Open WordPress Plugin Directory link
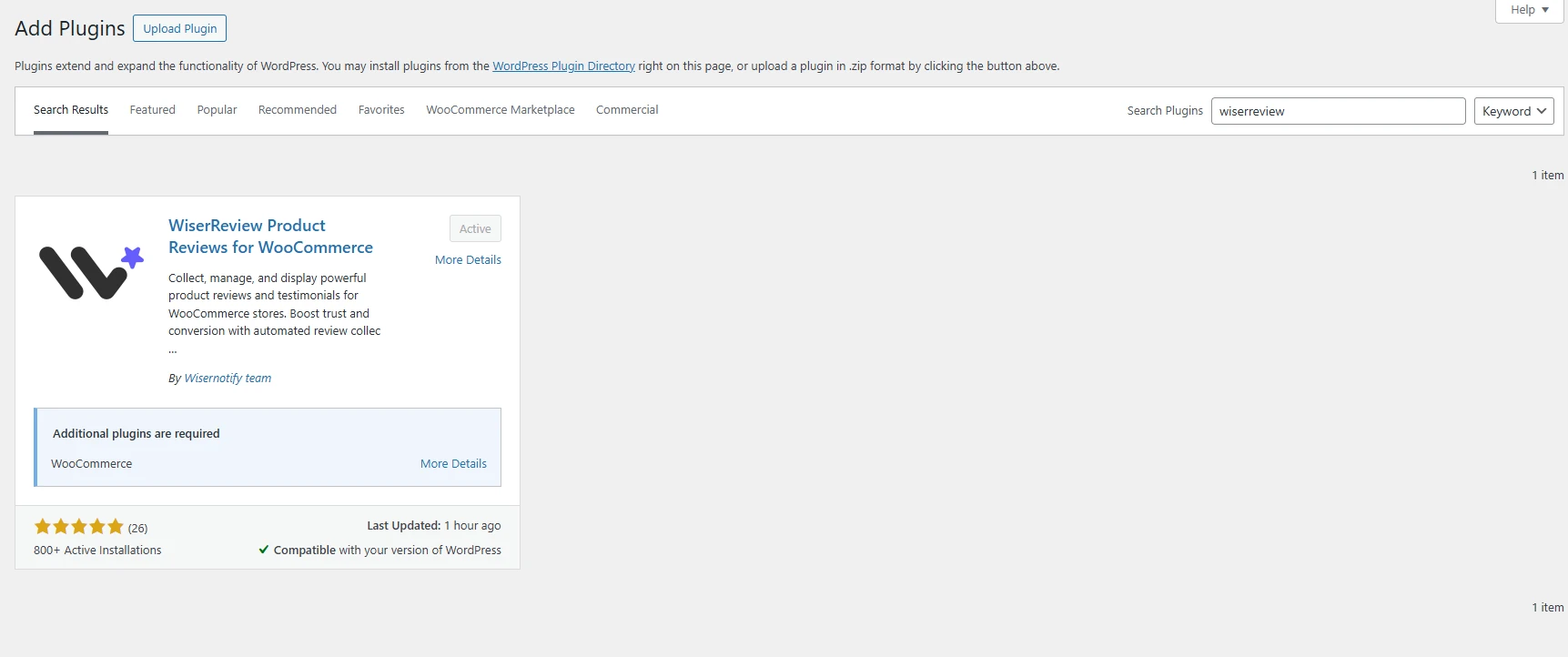Image resolution: width=1568 pixels, height=657 pixels. coord(563,66)
